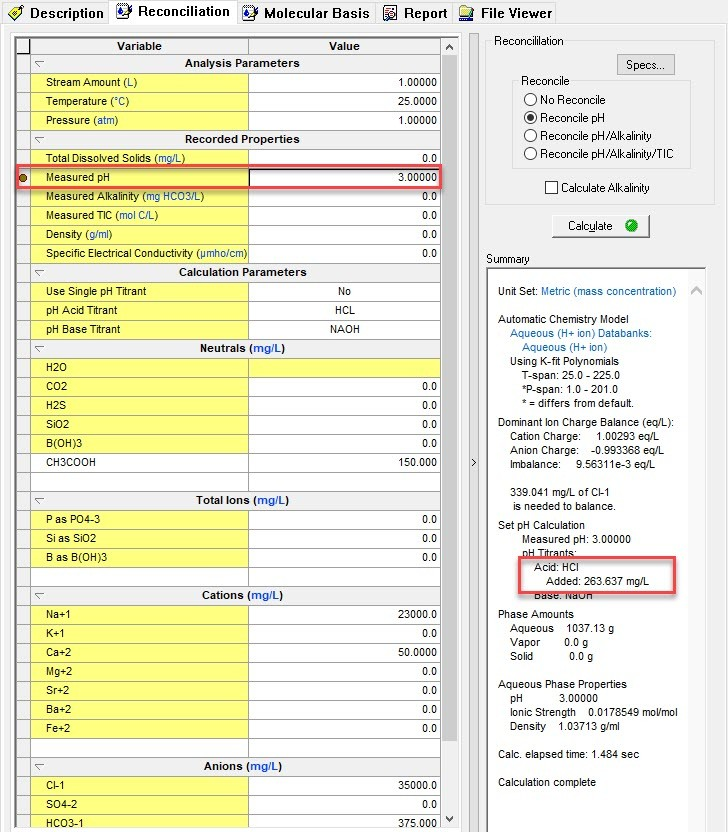Open the Report tab
The width and height of the screenshot is (728, 832).
pos(415,13)
